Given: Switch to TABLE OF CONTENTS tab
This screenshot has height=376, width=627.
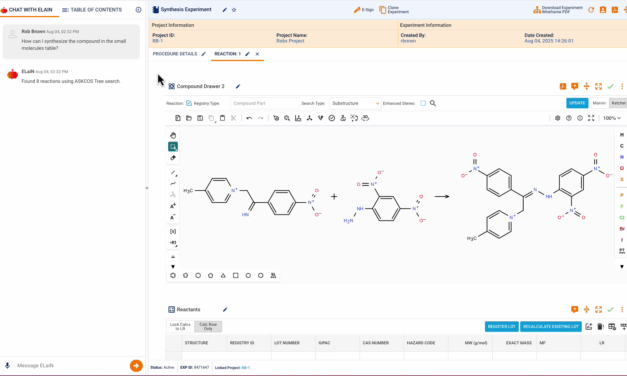Looking at the screenshot, I should (92, 10).
